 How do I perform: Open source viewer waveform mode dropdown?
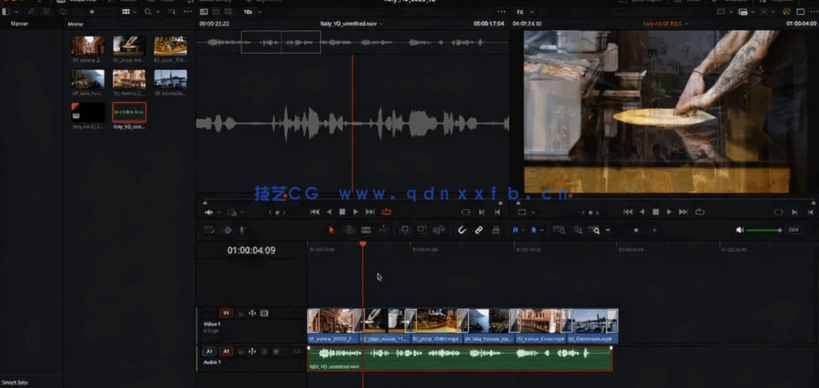coord(219,213)
